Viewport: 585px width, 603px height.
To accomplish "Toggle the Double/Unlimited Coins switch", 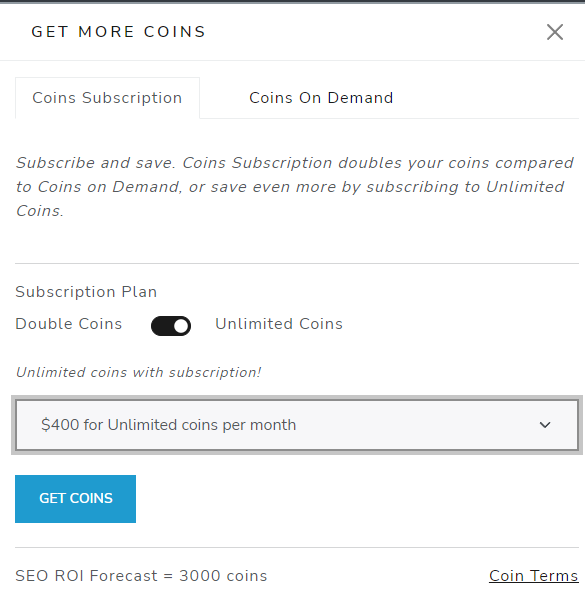I will tap(171, 326).
